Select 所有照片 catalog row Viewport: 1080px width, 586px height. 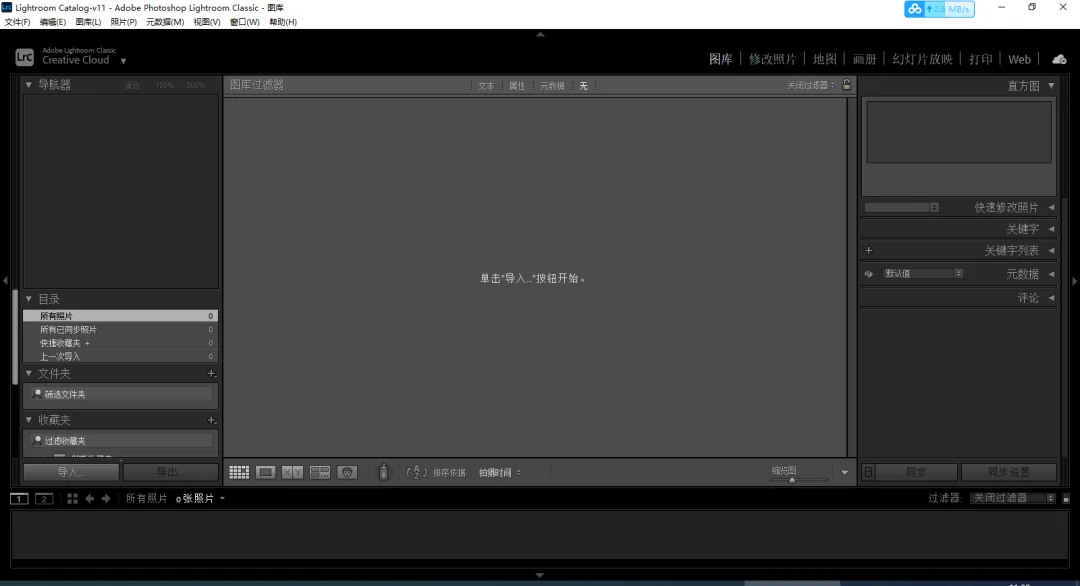pyautogui.click(x=121, y=316)
